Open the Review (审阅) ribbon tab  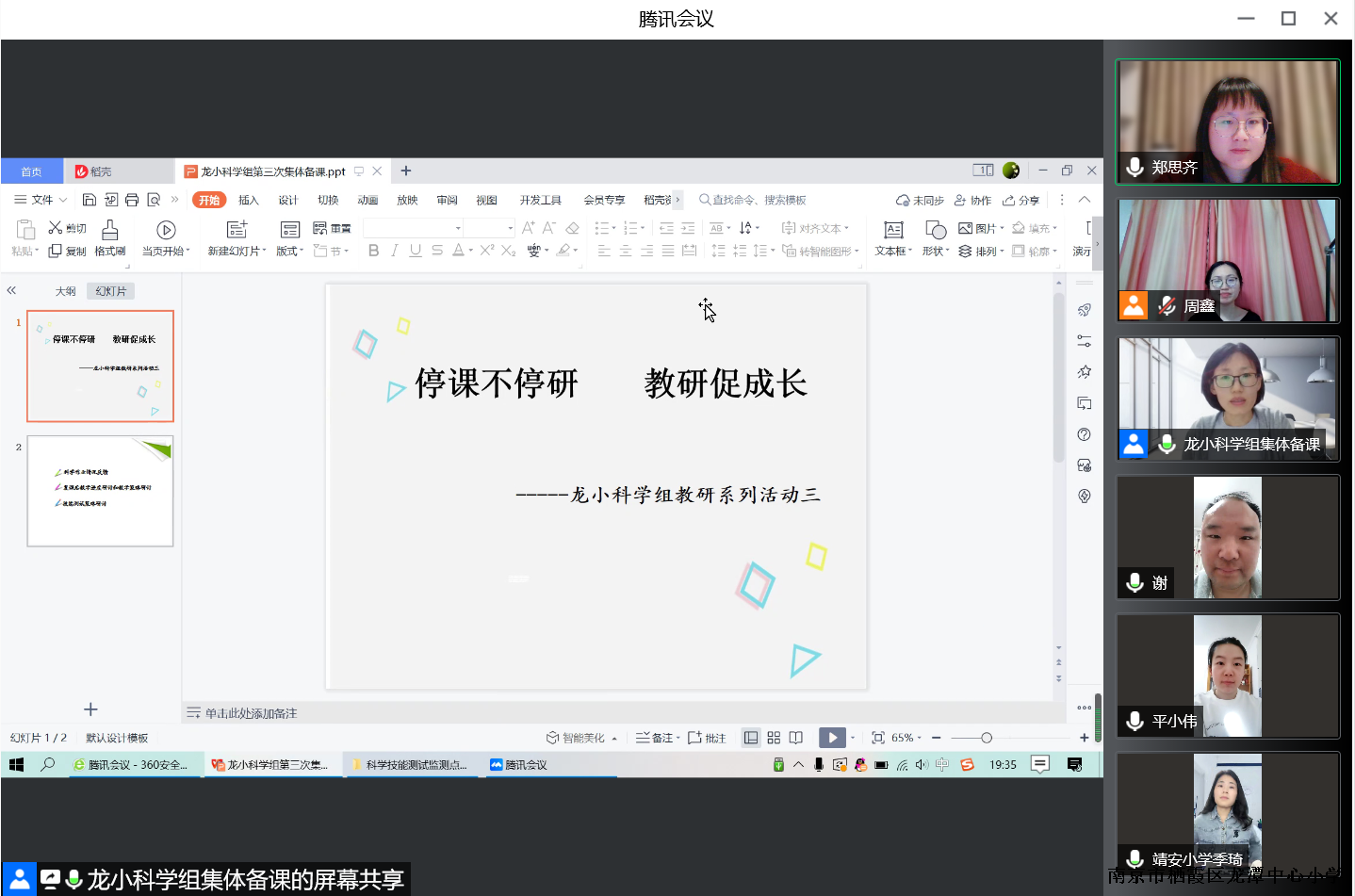pos(447,200)
